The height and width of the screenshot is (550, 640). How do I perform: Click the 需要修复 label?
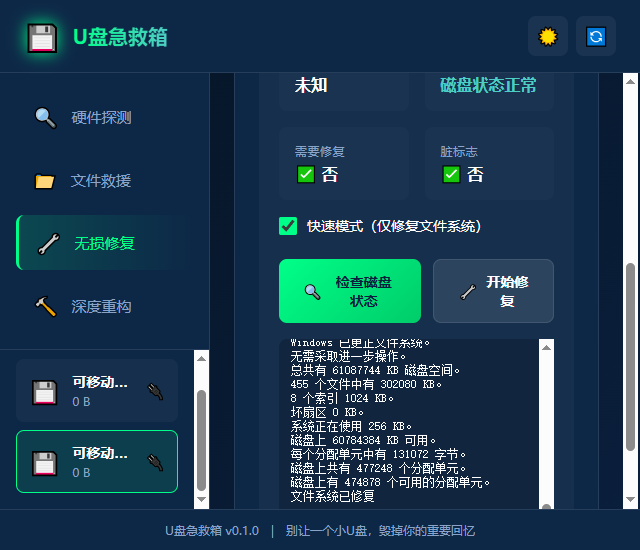point(320,152)
